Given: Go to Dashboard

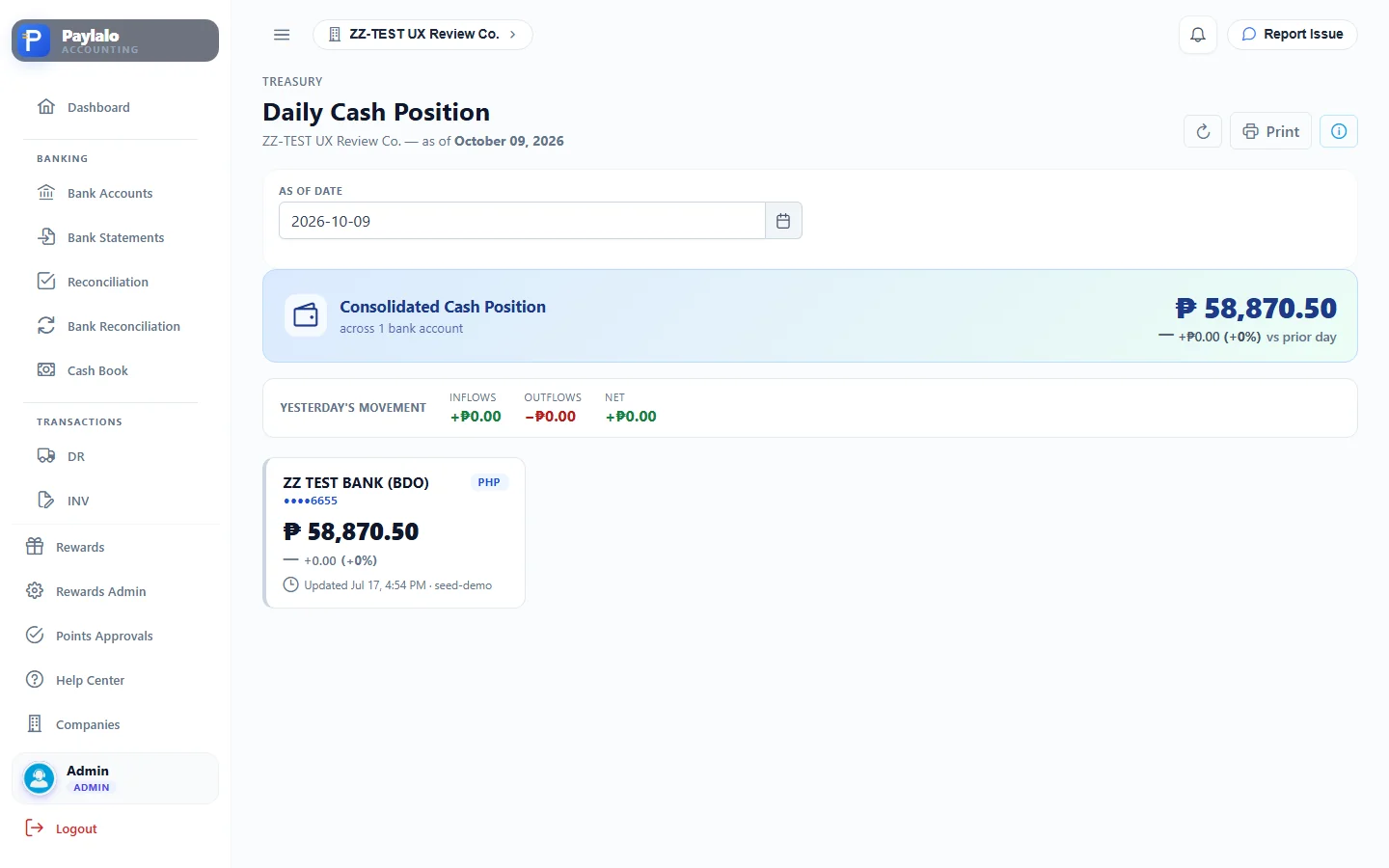Looking at the screenshot, I should 115,107.
